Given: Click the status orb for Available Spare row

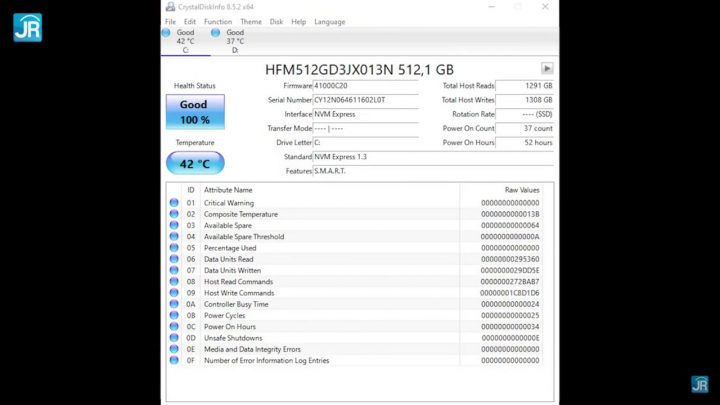Looking at the screenshot, I should (x=174, y=225).
